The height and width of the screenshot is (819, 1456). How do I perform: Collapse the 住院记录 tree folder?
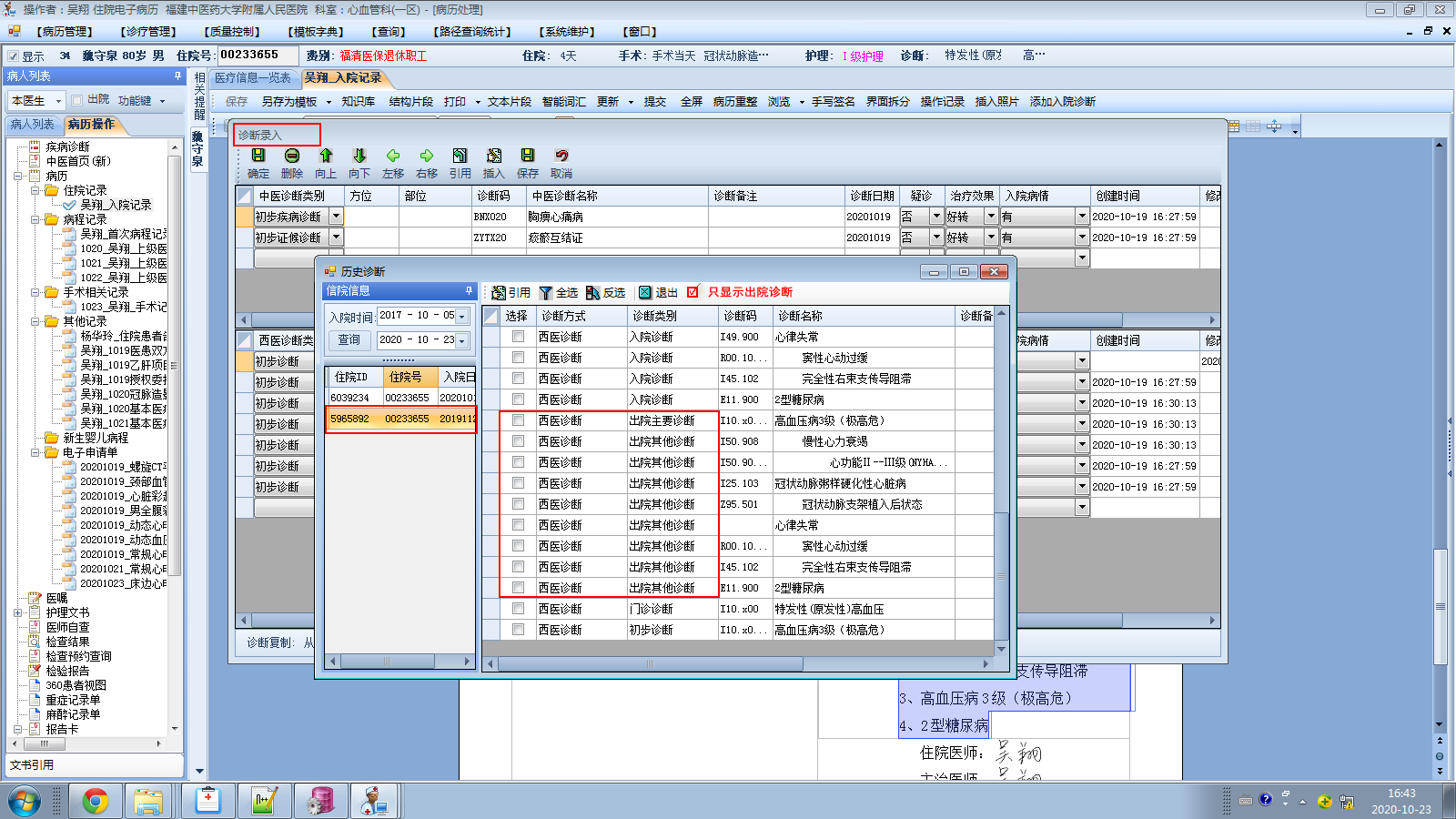[35, 190]
